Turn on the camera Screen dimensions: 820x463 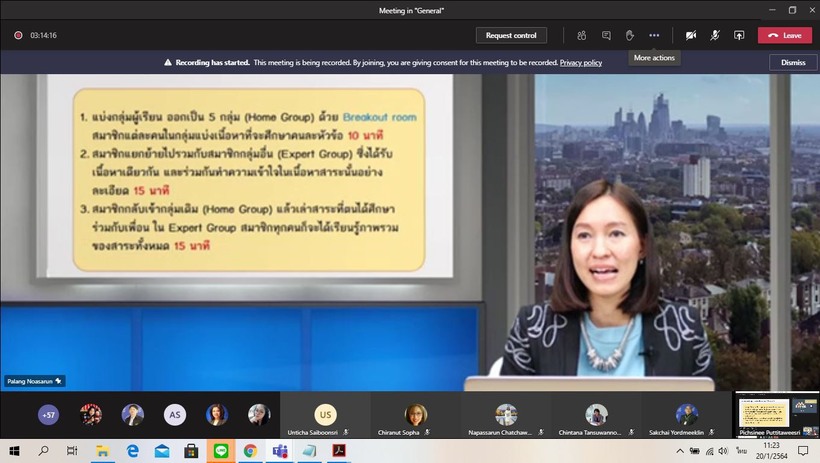tap(690, 35)
